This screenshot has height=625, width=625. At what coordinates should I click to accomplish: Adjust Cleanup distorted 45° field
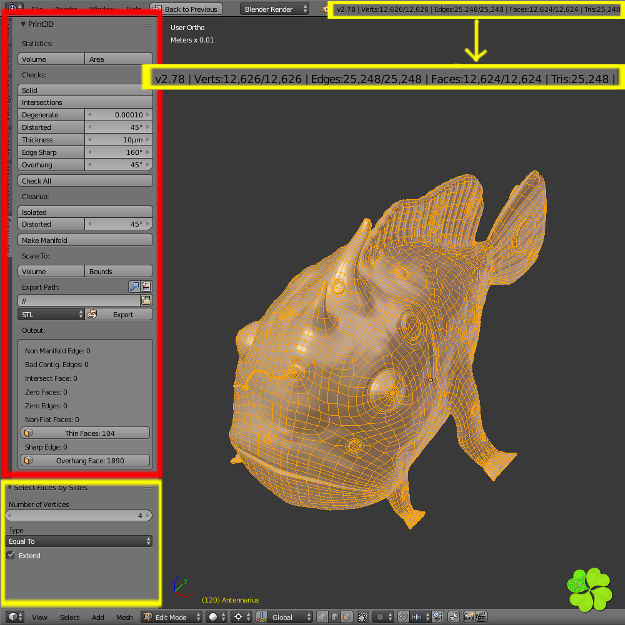(118, 224)
